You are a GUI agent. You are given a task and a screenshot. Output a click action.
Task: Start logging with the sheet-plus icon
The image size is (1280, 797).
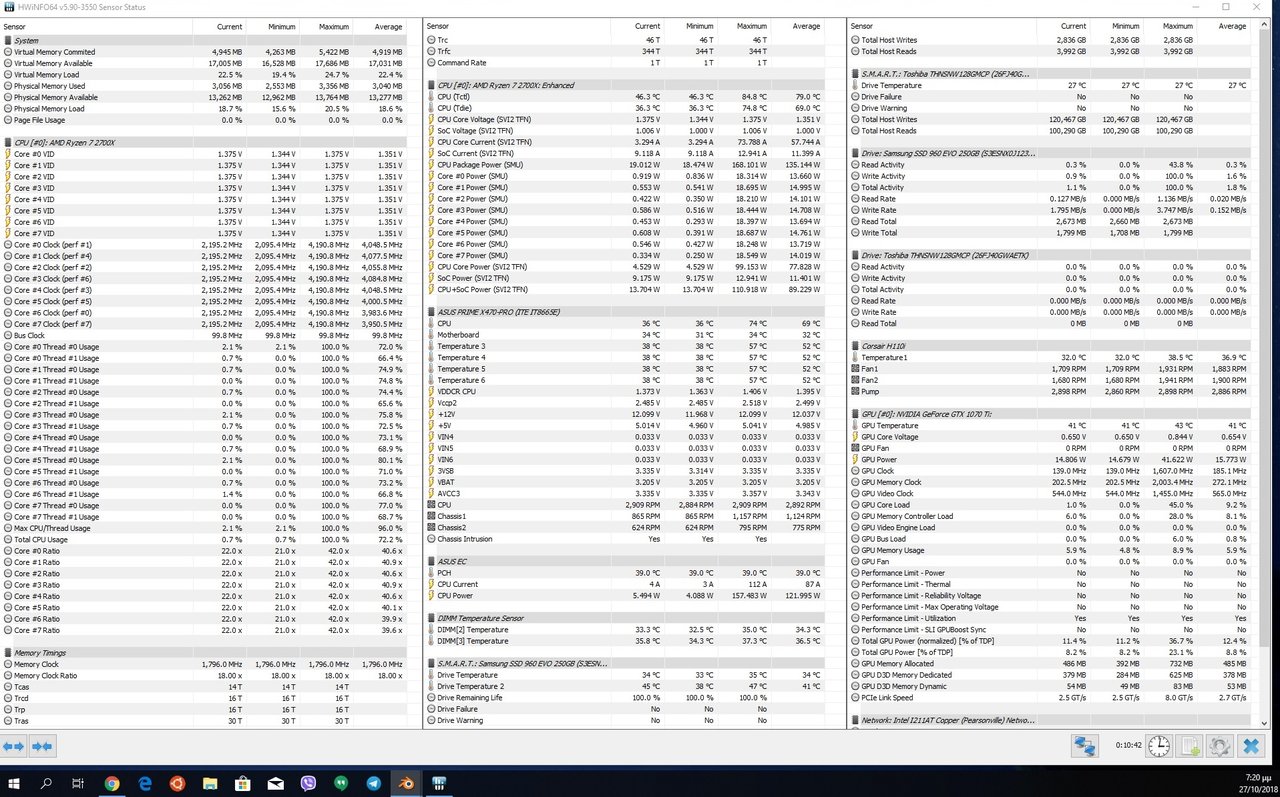tap(1190, 746)
